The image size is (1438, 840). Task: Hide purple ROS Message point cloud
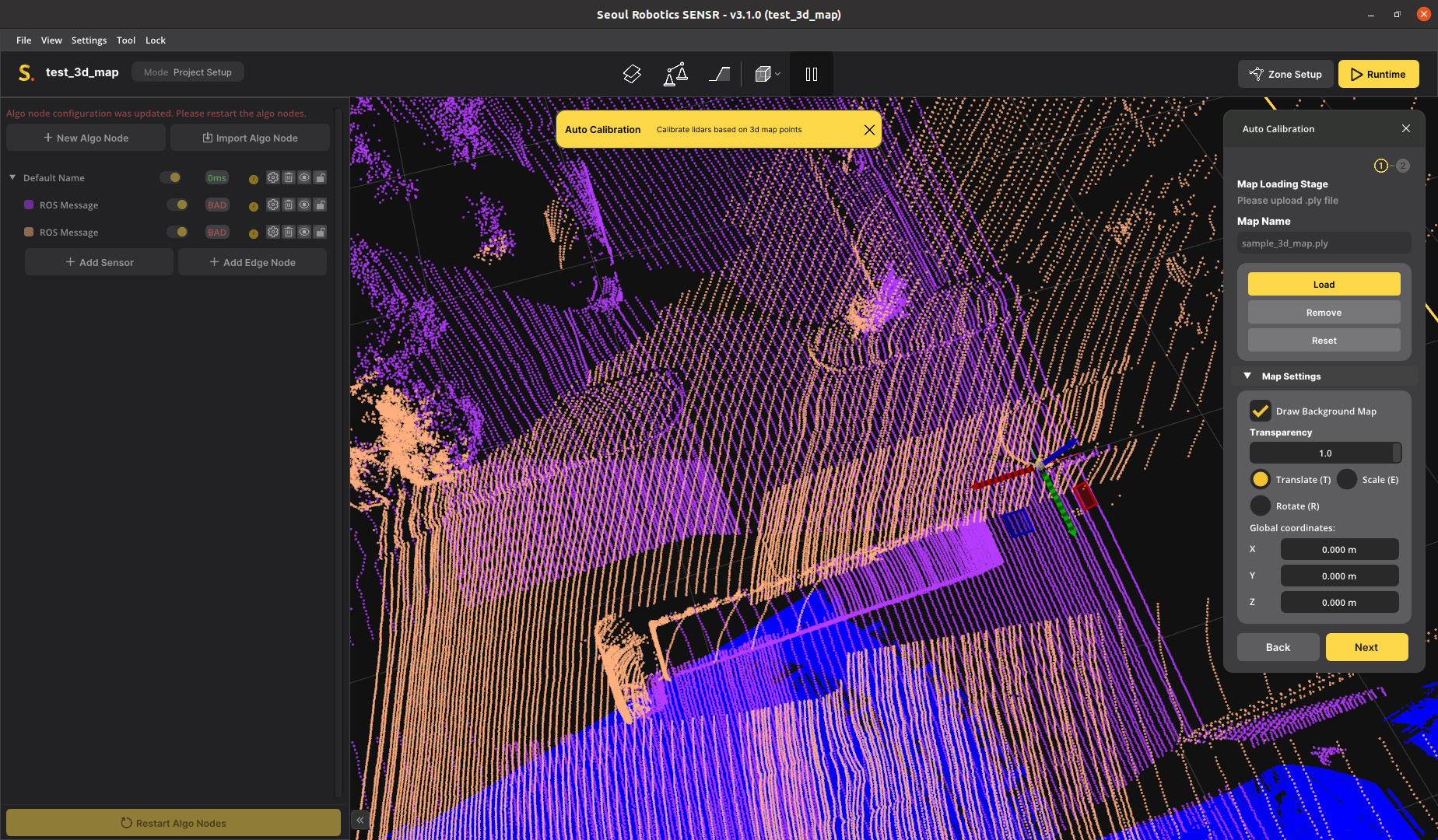(x=304, y=205)
